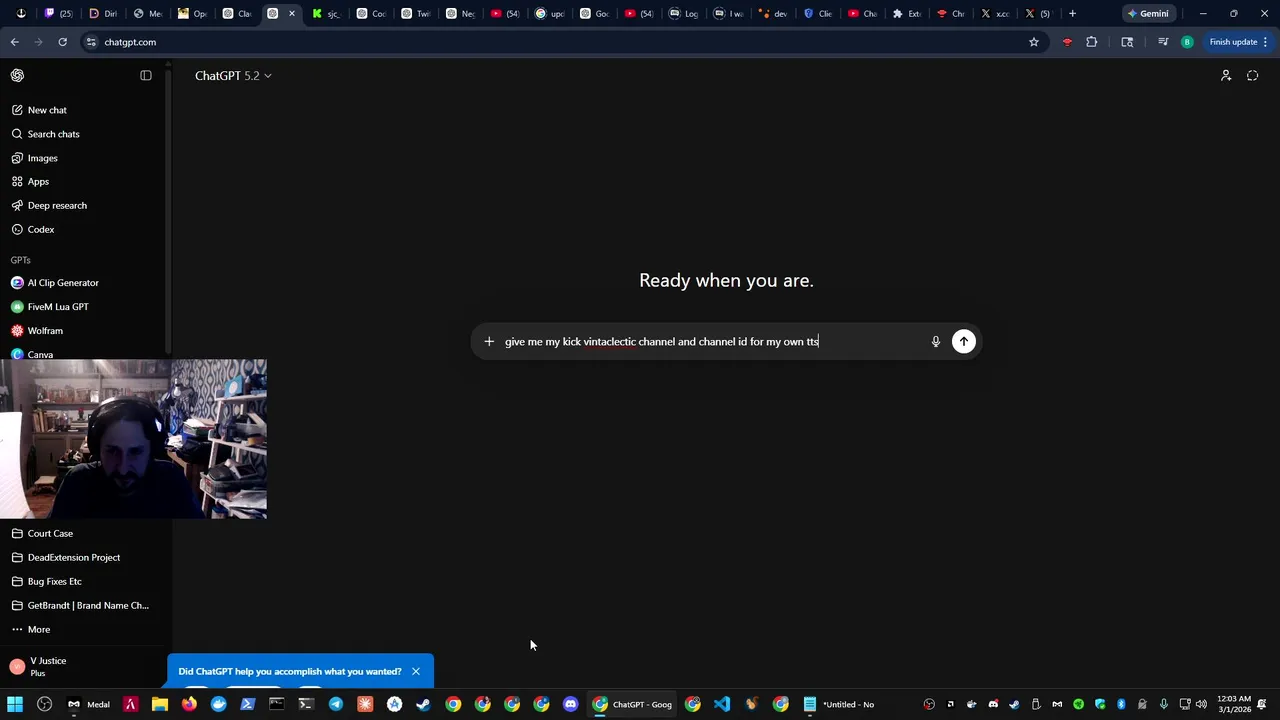Switch to the 'dev' browser tab
The image size is (1280, 720).
(x=774, y=14)
